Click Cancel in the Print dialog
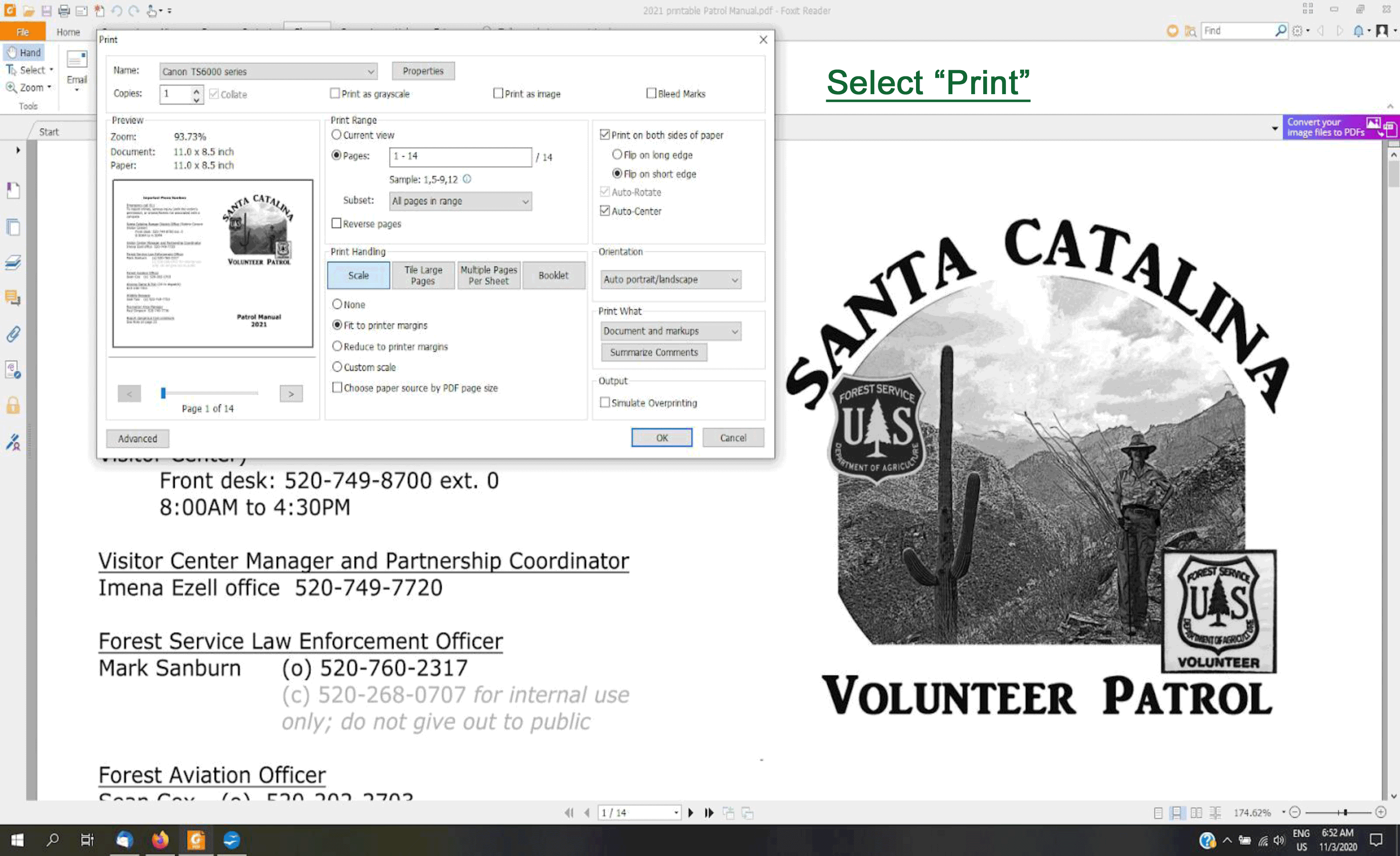The height and width of the screenshot is (856, 1400). pyautogui.click(x=733, y=438)
